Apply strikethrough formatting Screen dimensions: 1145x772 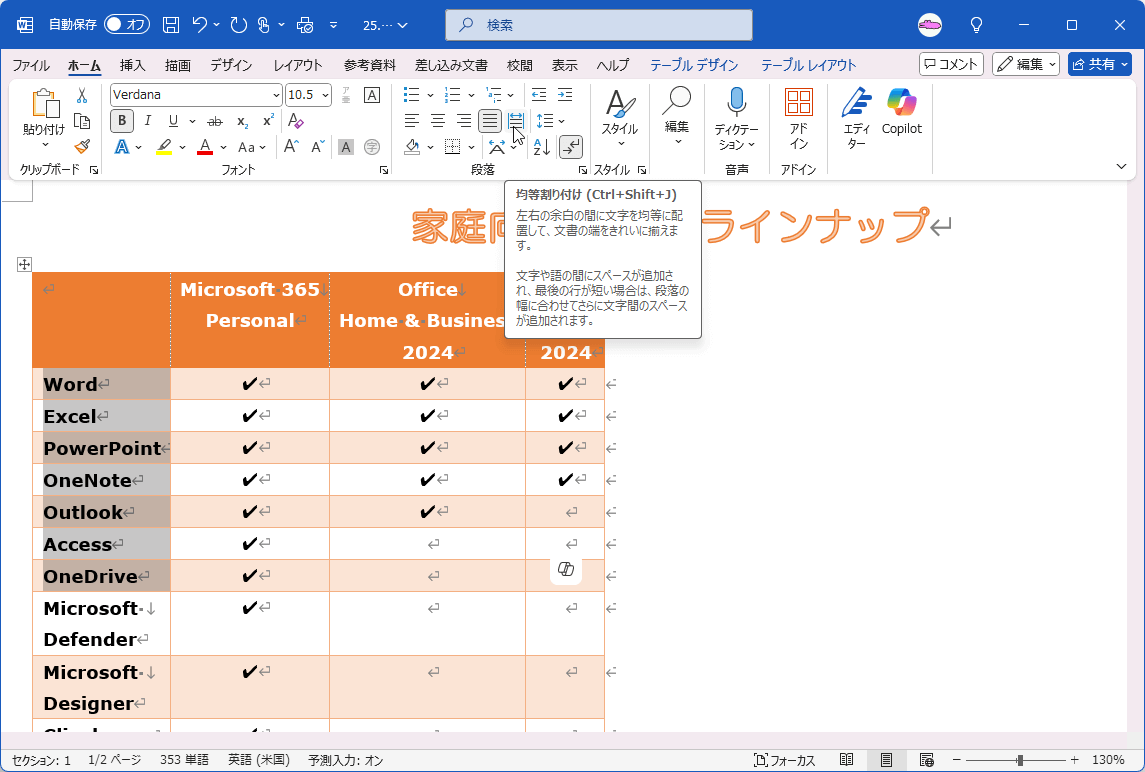pyautogui.click(x=215, y=121)
